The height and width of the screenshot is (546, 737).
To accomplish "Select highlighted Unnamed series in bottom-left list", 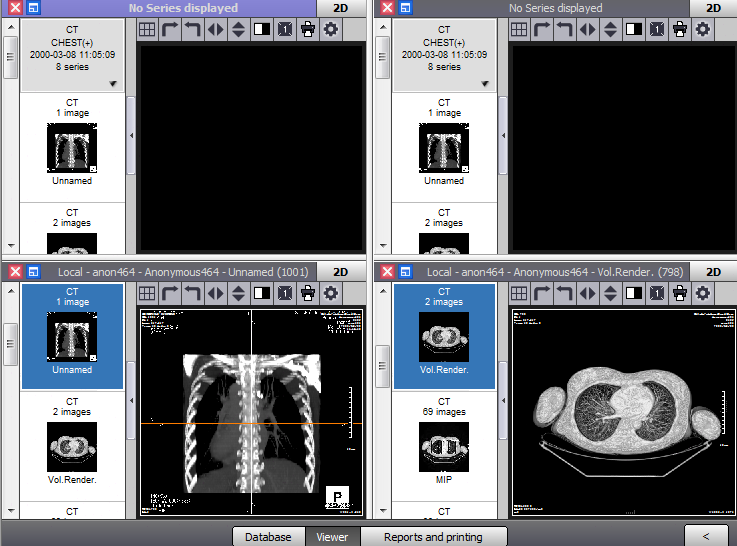I will (72, 336).
